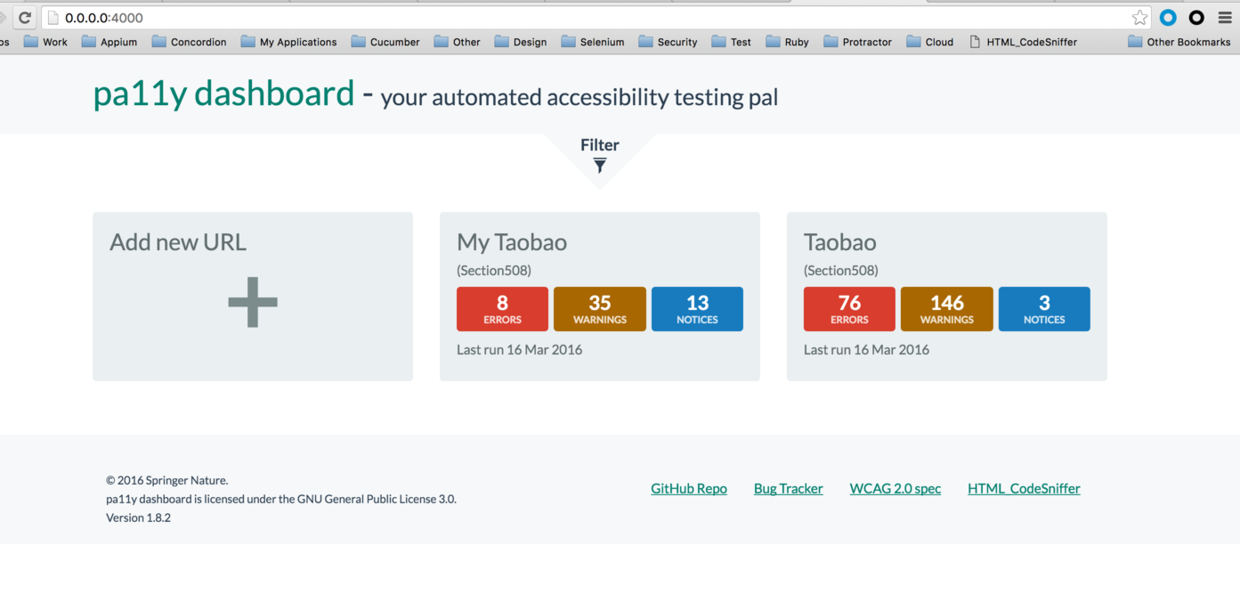The image size is (1240, 595).
Task: Click the plus icon to add new URL
Action: (x=252, y=302)
